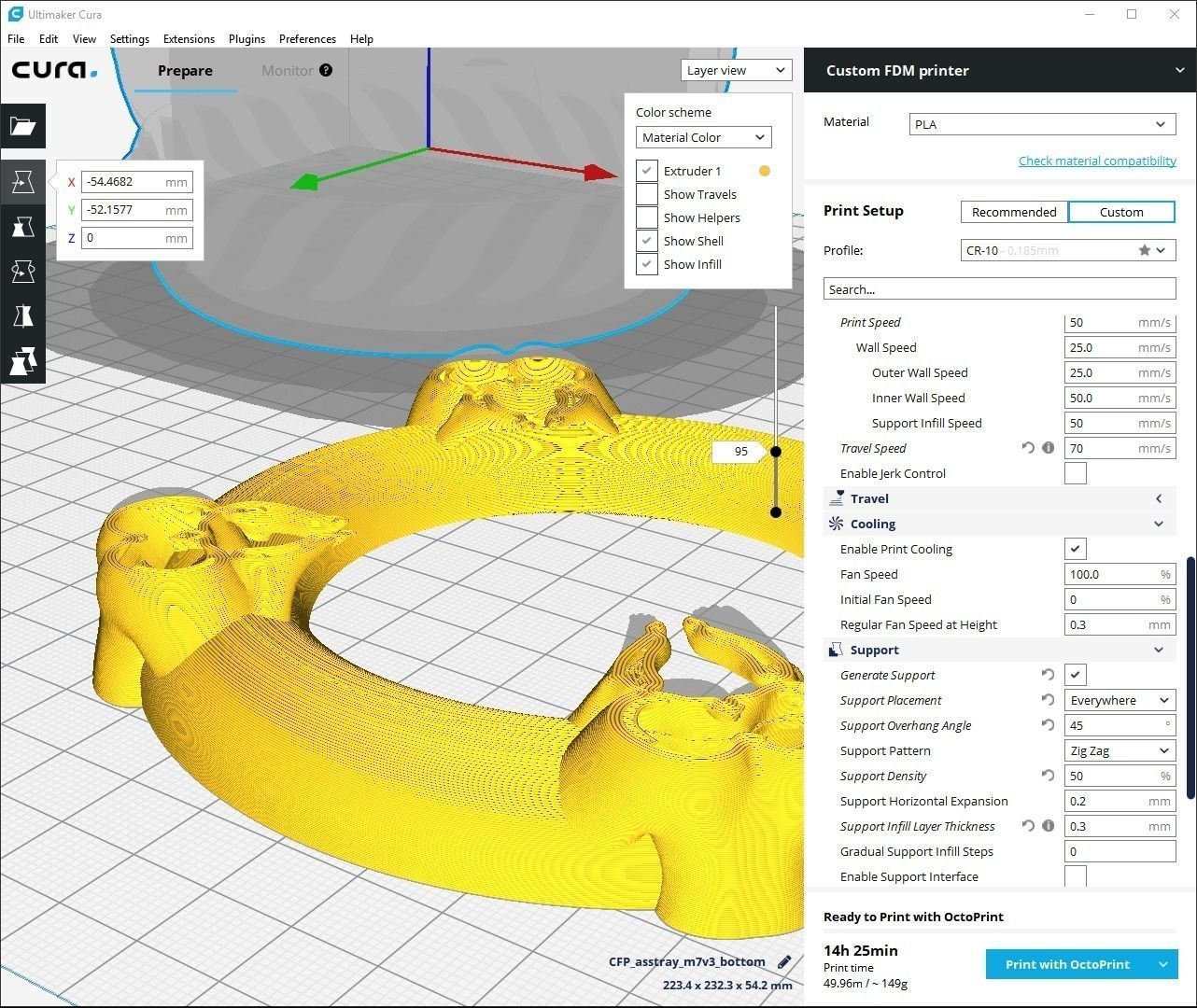Enable the Support Interface checkbox
The height and width of the screenshot is (1008, 1197).
pyautogui.click(x=1076, y=876)
